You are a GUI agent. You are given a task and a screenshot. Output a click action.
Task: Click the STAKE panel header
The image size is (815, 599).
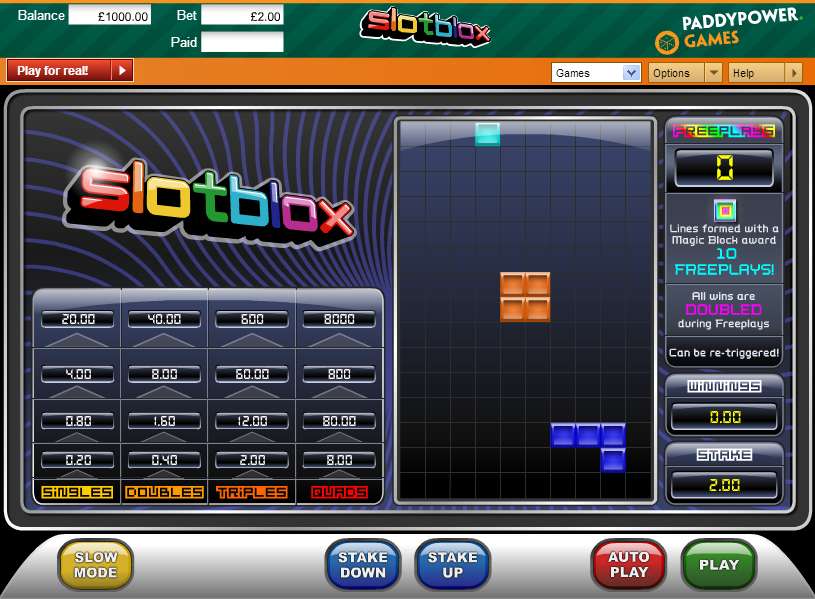725,455
